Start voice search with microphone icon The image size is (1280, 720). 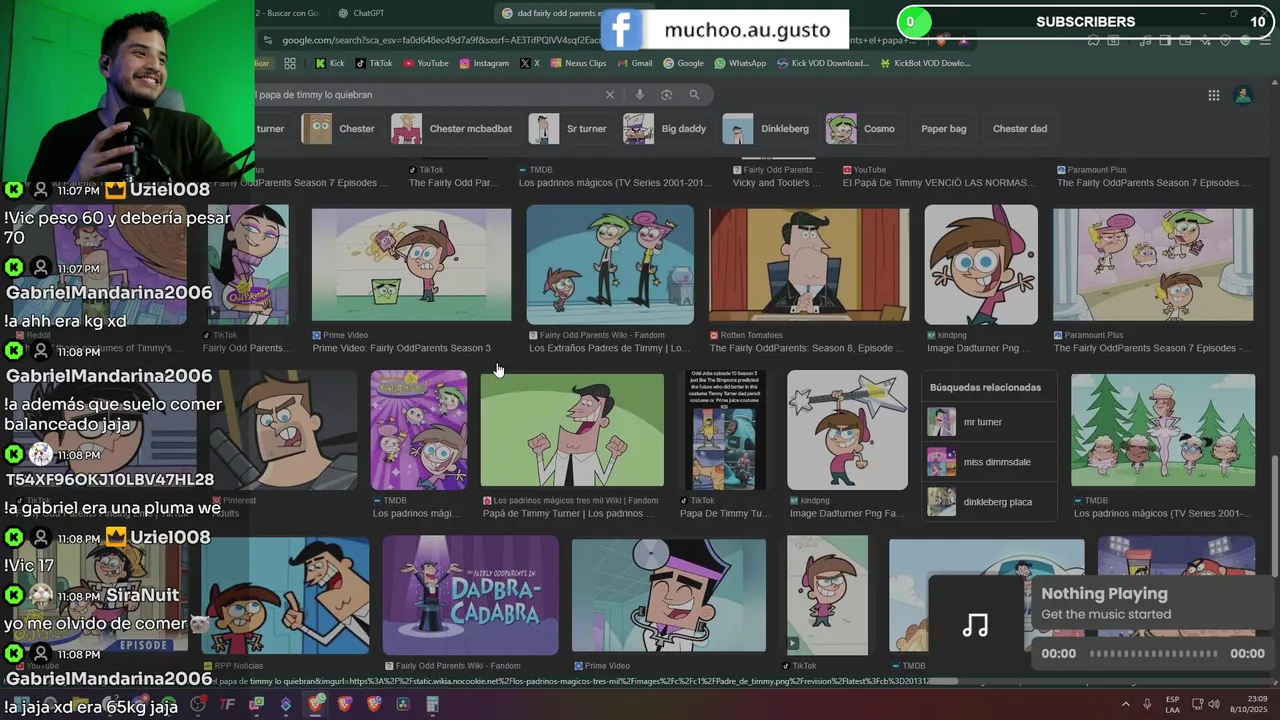(640, 95)
